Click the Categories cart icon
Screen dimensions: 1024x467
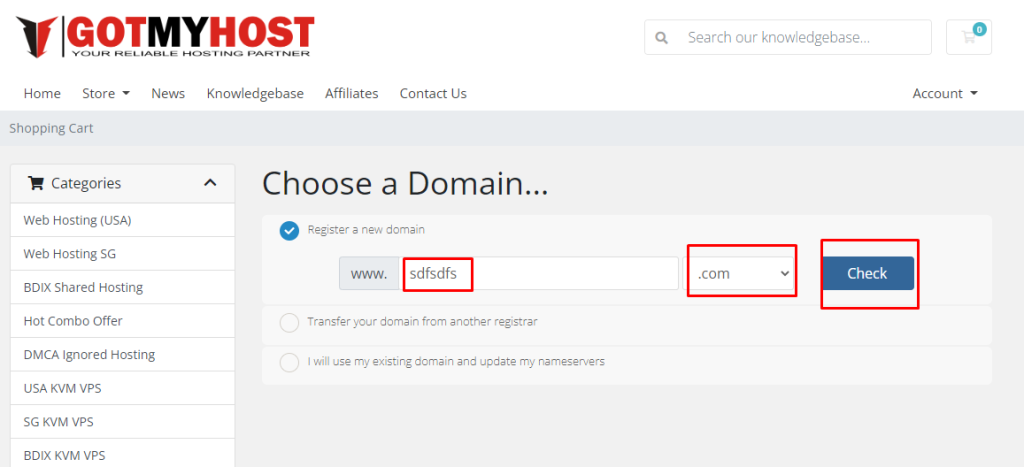(36, 183)
